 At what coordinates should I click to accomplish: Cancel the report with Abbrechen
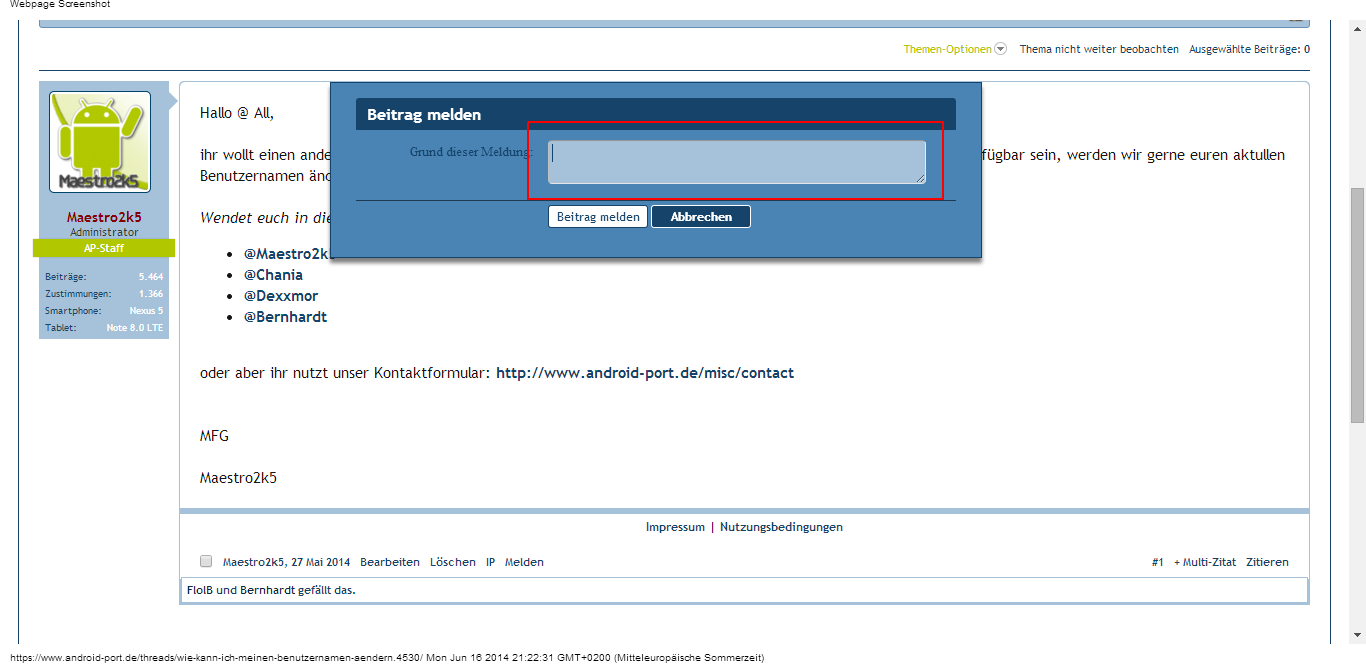[x=700, y=217]
